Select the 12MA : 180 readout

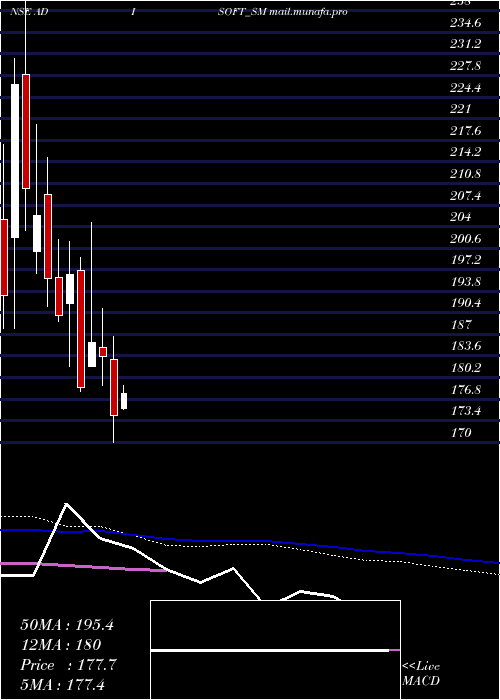click(x=61, y=645)
